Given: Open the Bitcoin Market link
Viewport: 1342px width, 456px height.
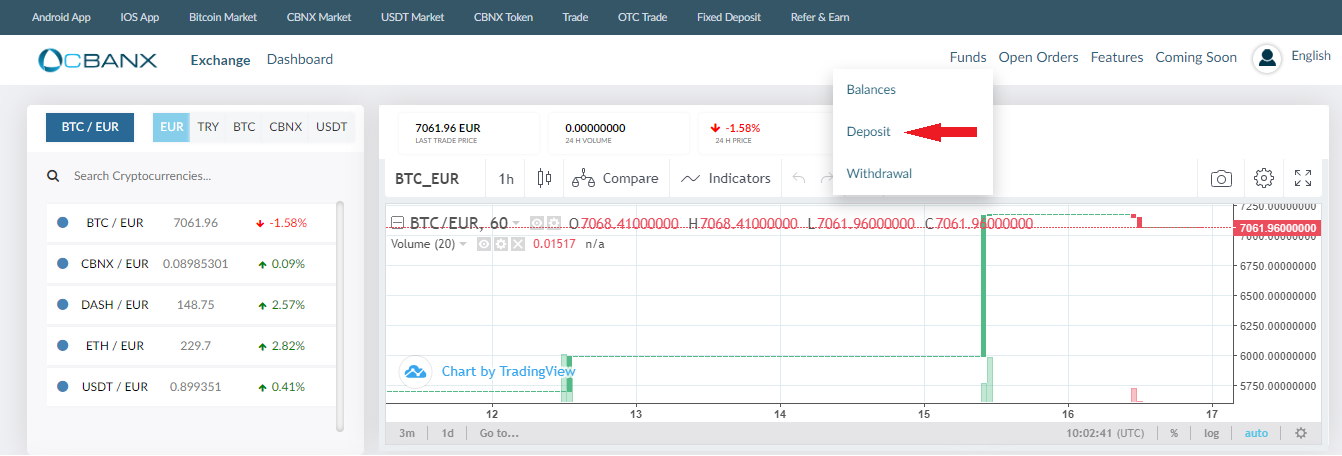Looking at the screenshot, I should coord(223,17).
